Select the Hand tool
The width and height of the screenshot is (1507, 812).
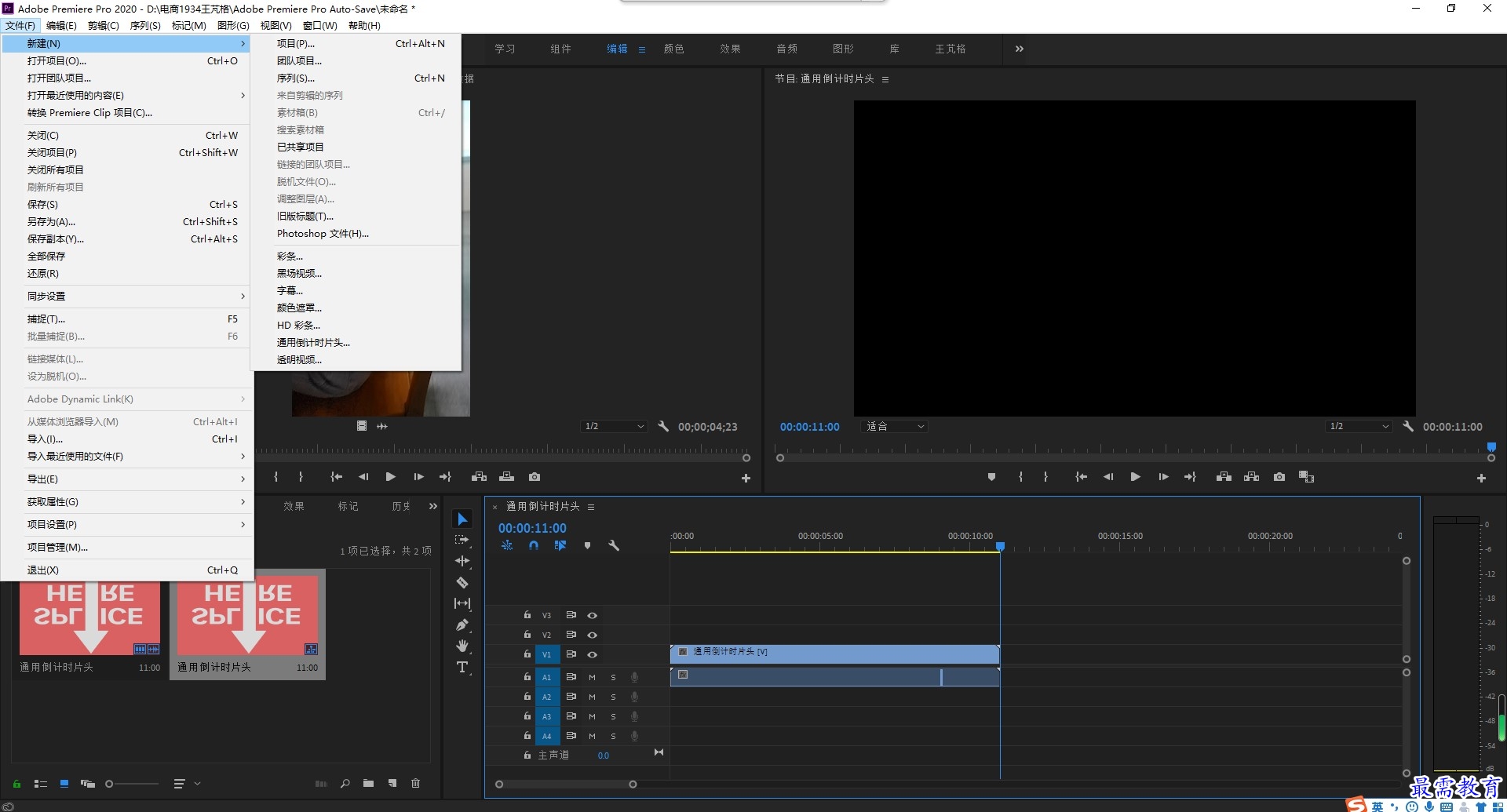pyautogui.click(x=462, y=646)
